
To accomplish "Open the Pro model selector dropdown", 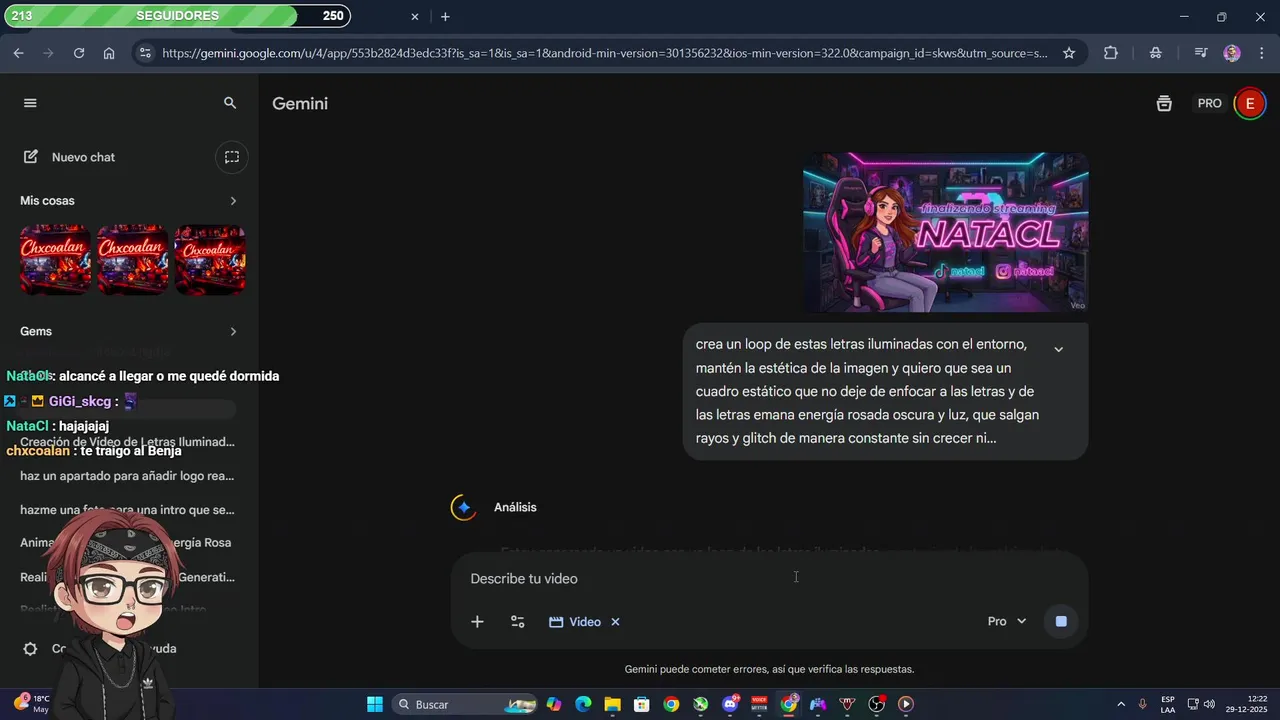I will pos(1007,622).
